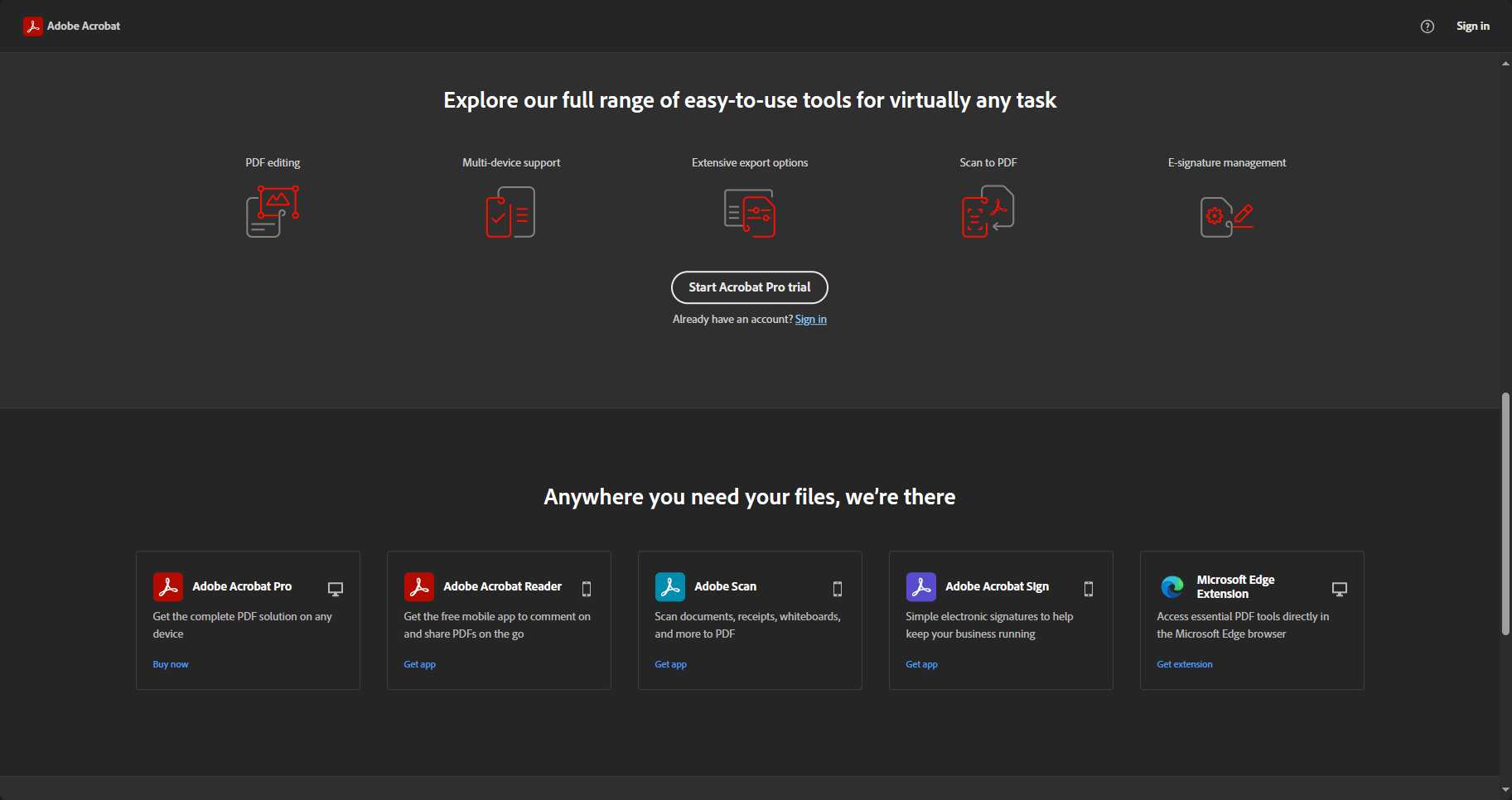The image size is (1512, 800).
Task: Click the Adobe Acrobat Reader card title
Action: [503, 586]
